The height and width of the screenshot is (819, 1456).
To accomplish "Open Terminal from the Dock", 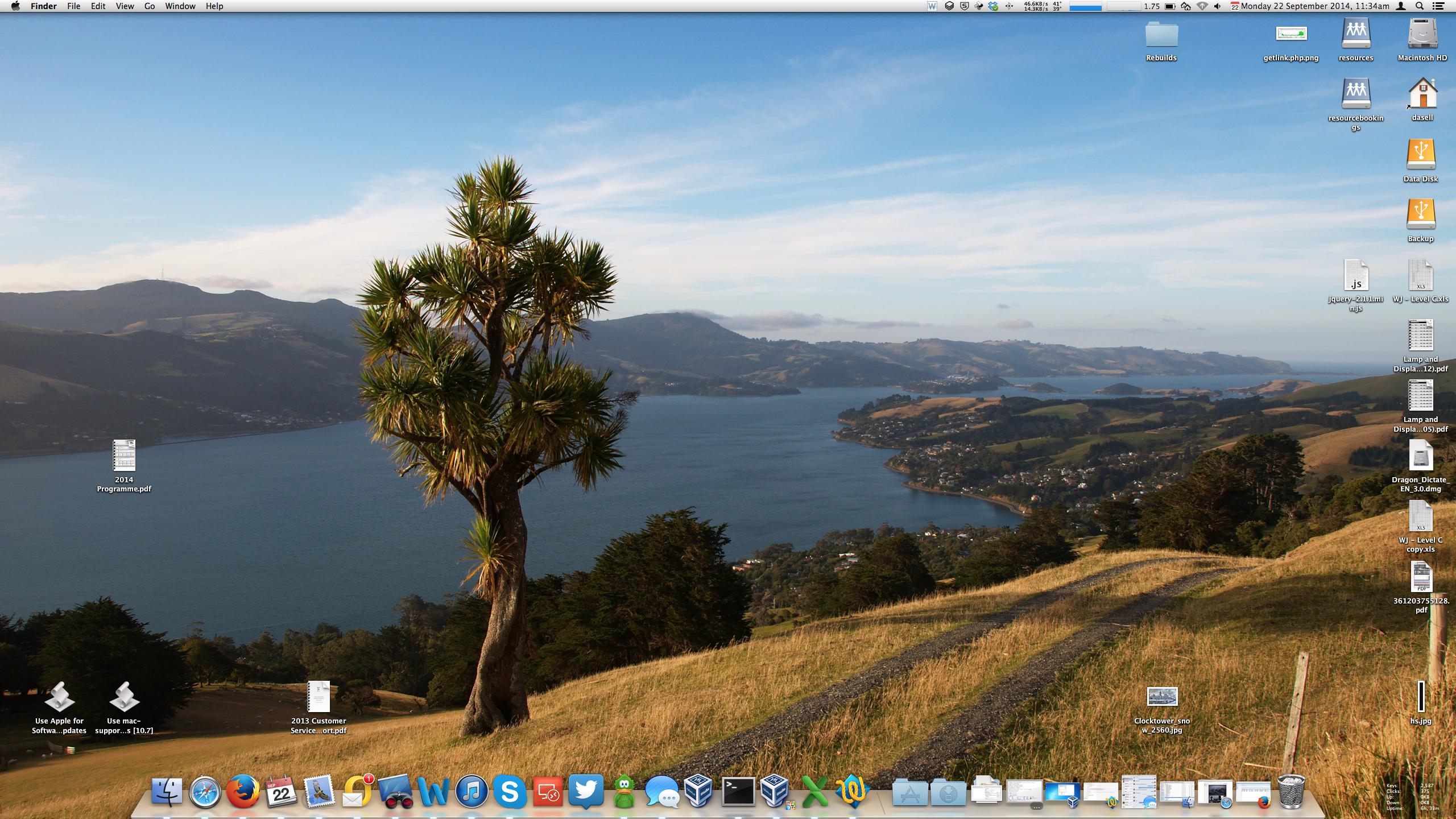I will coord(738,792).
